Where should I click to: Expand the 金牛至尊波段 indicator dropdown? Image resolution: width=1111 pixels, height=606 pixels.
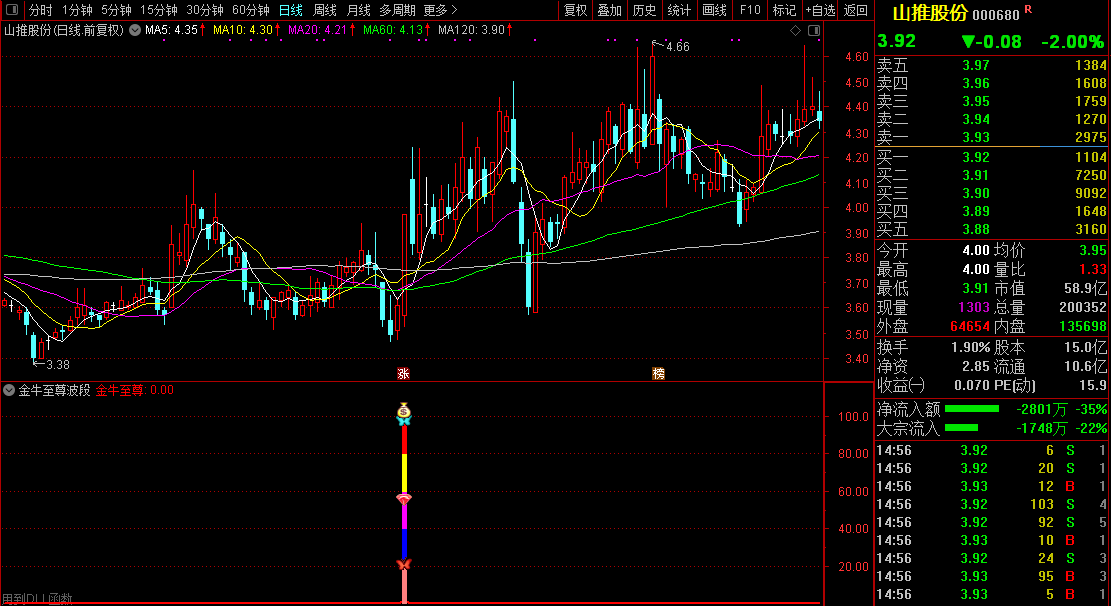coord(9,390)
